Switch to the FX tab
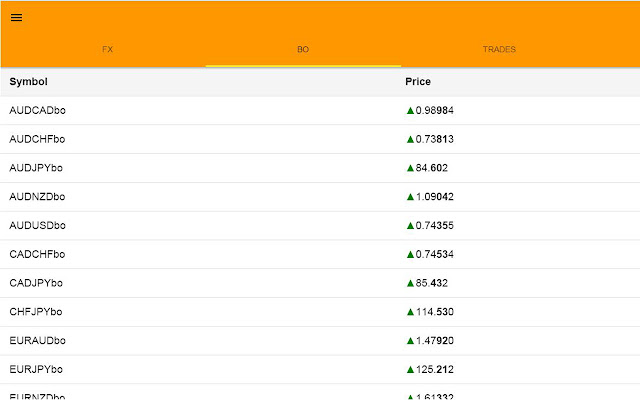This screenshot has width=640, height=400. tap(107, 49)
